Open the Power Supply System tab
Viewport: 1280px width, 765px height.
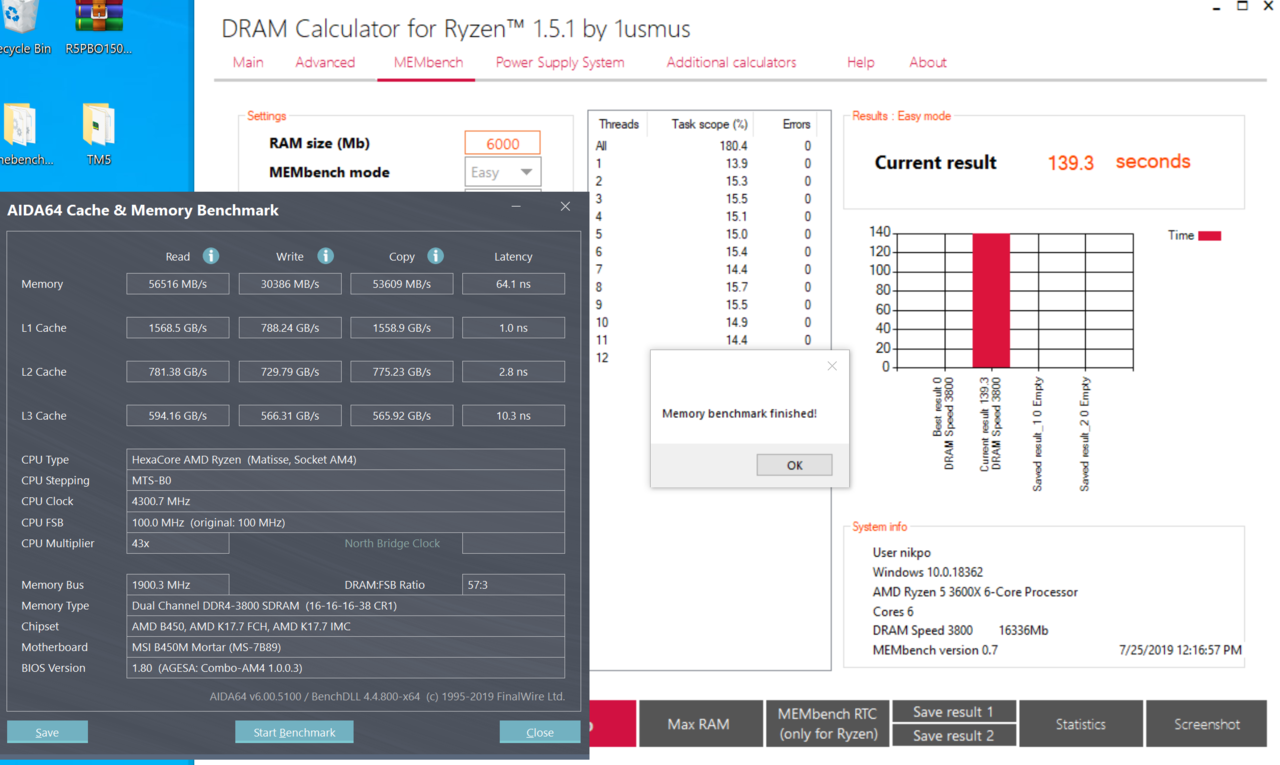pyautogui.click(x=560, y=62)
